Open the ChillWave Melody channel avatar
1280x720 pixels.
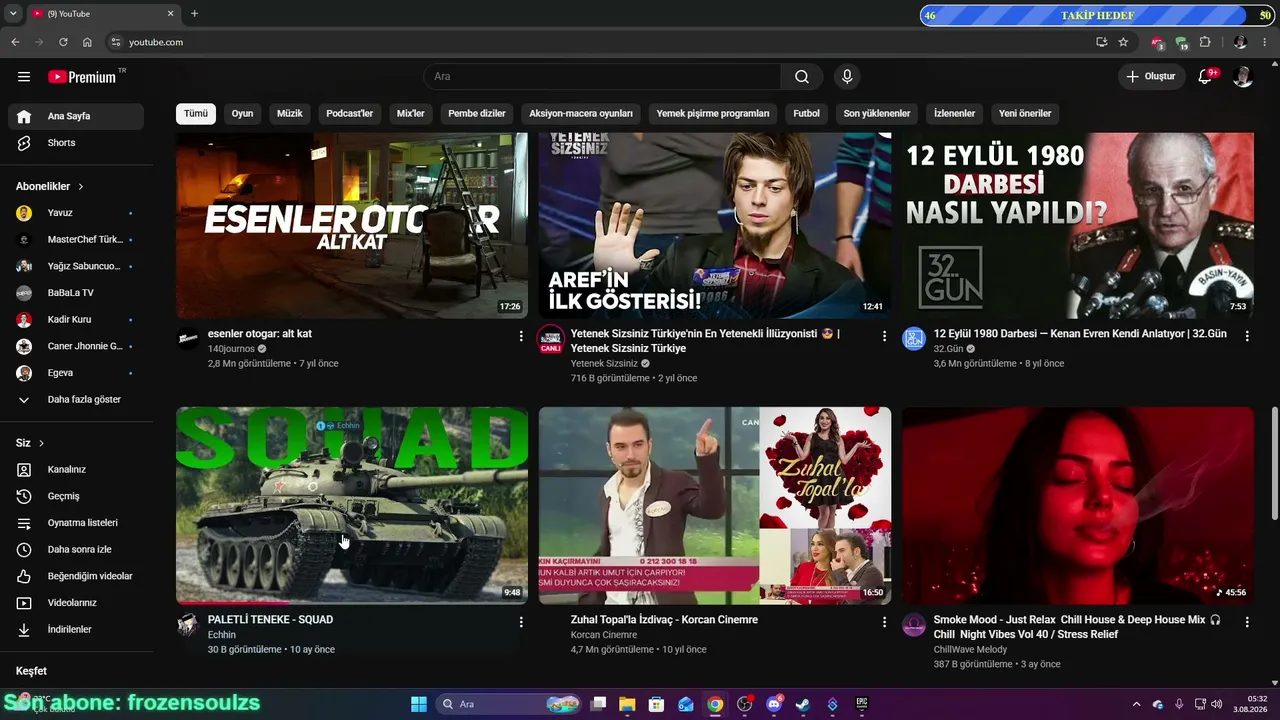tap(914, 626)
